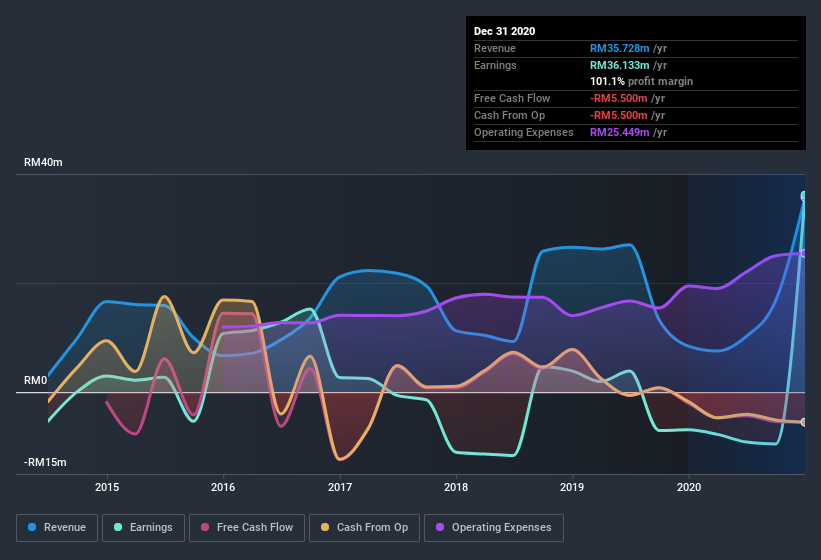This screenshot has width=821, height=560.
Task: Click the RM0 y-axis label
Action: click(36, 380)
